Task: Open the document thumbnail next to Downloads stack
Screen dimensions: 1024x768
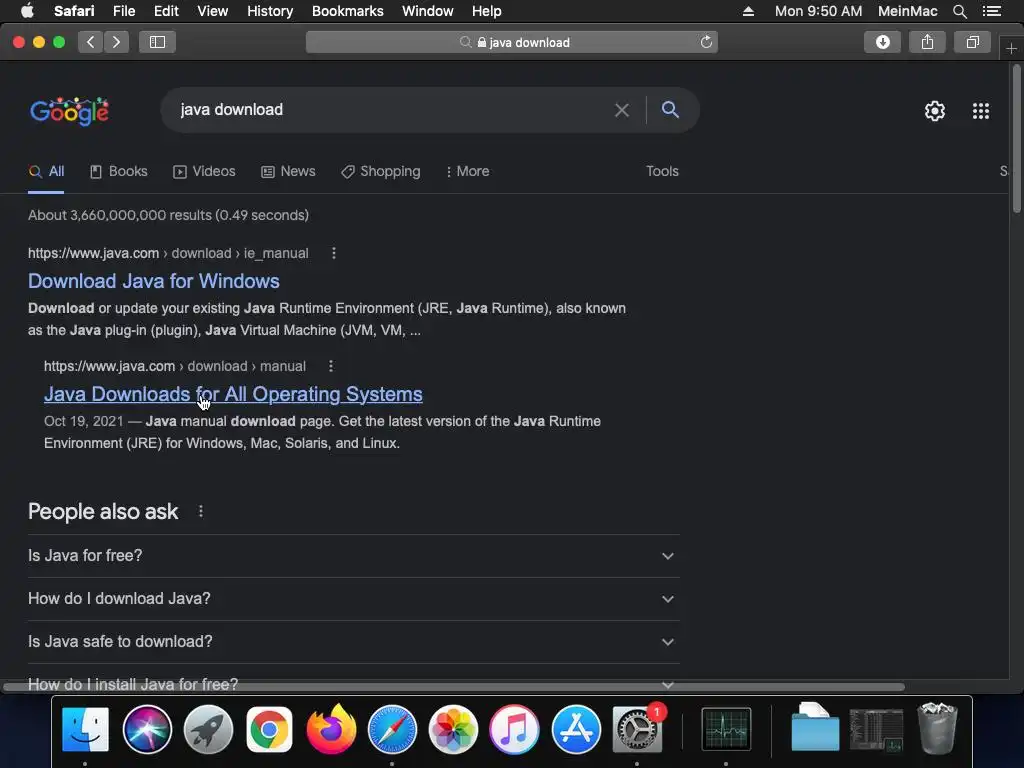Action: pyautogui.click(x=876, y=729)
